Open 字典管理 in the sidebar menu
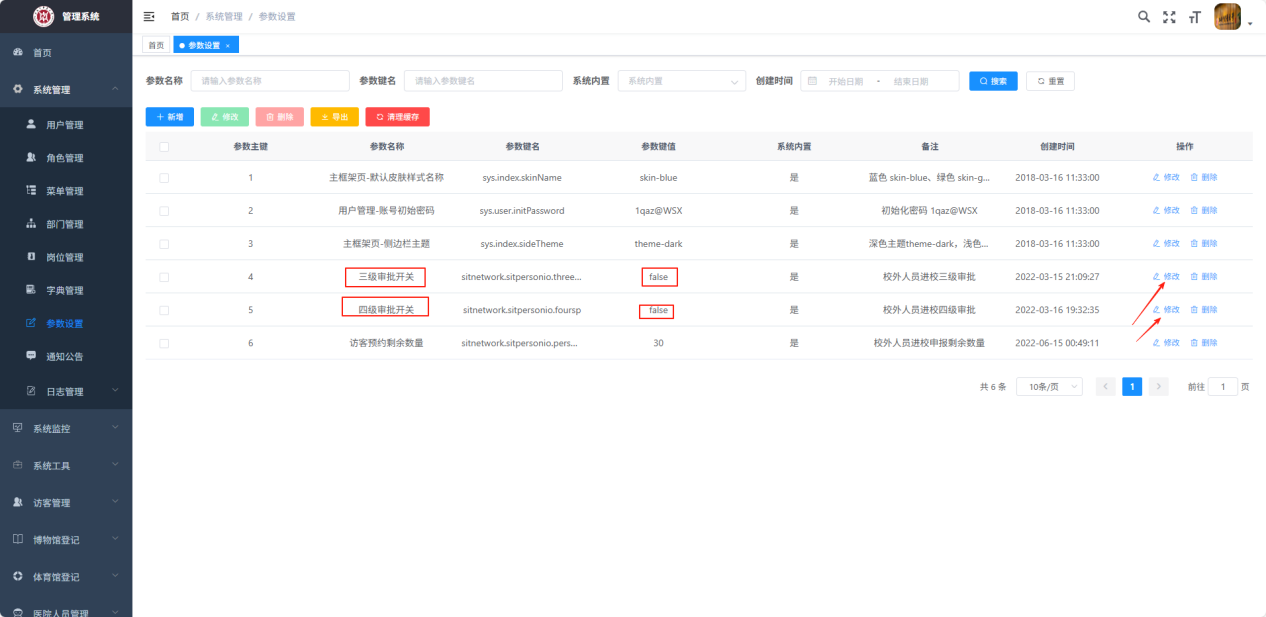Screen dimensions: 1266x617 pos(65,290)
